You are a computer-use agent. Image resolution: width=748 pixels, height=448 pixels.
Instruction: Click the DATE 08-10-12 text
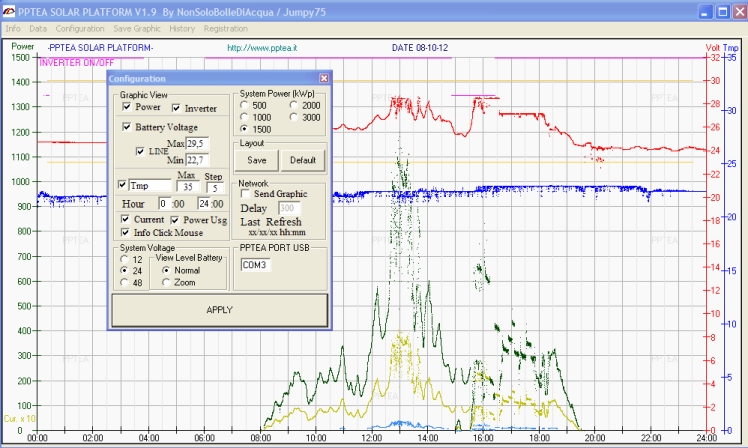(420, 48)
